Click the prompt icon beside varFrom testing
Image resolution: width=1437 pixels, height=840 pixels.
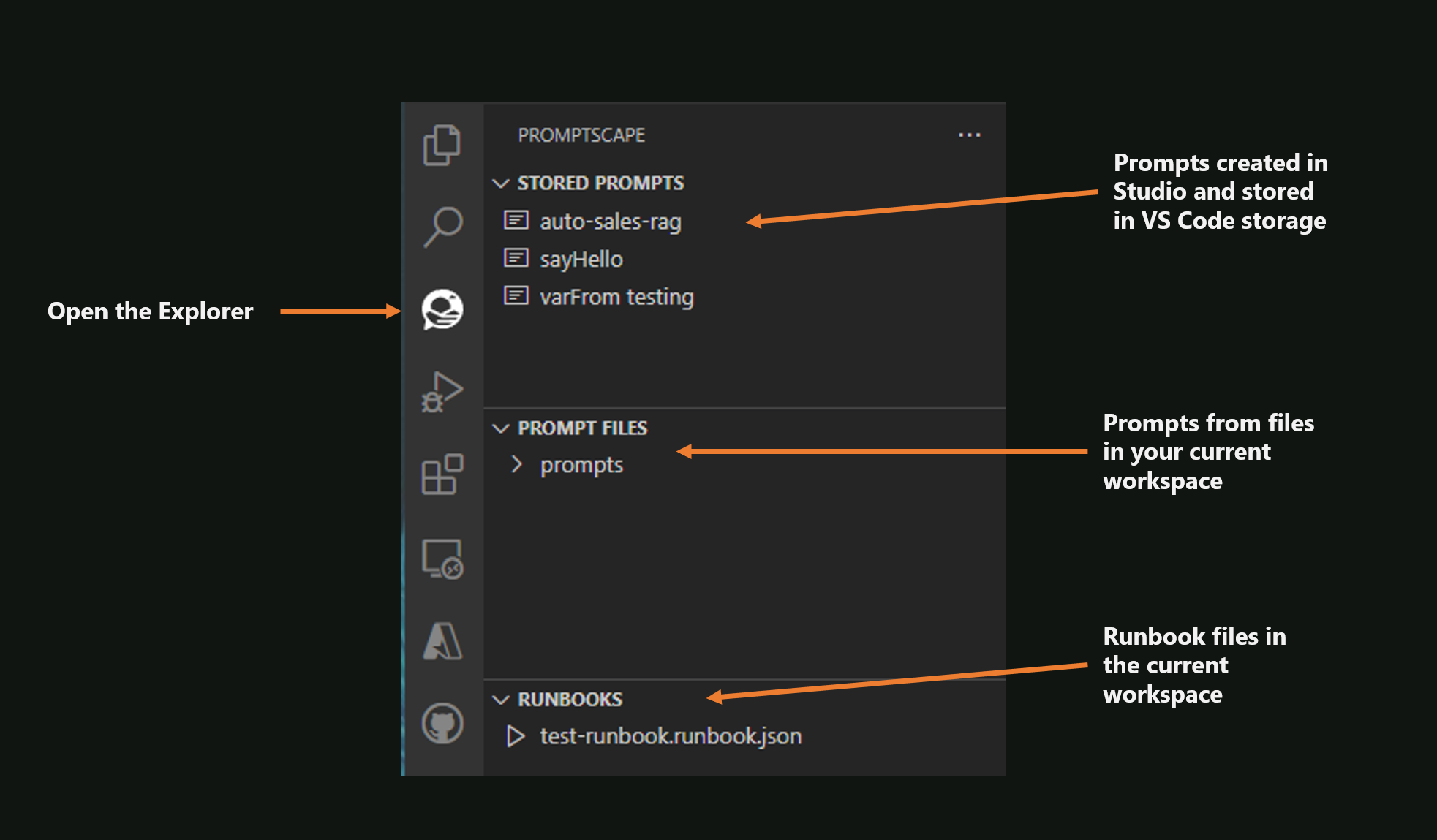coord(516,296)
